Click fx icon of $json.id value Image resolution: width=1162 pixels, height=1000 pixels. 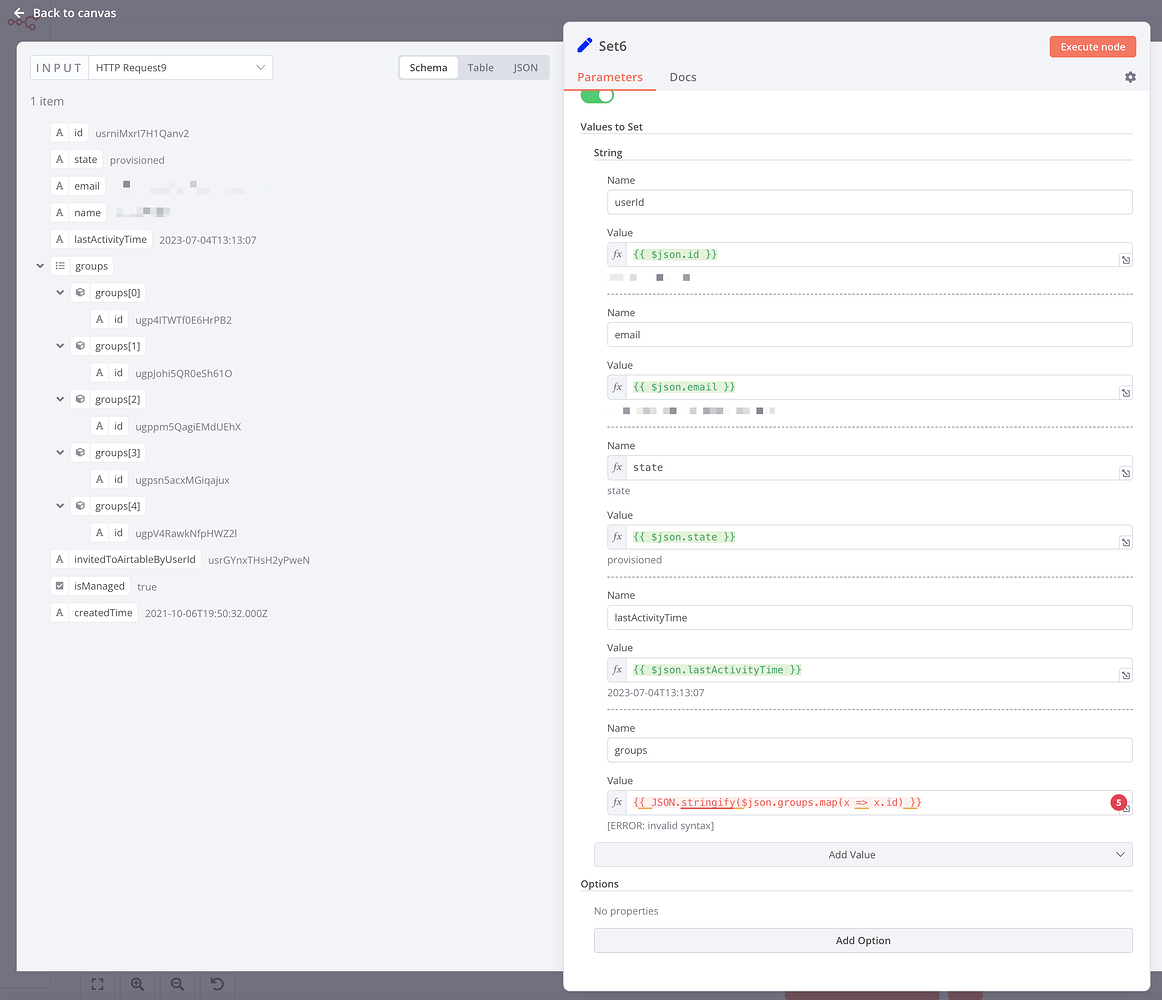617,254
